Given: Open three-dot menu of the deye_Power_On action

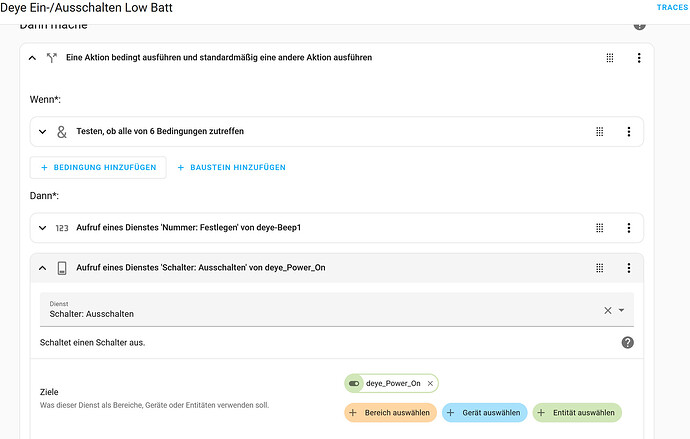Looking at the screenshot, I should click(x=629, y=268).
